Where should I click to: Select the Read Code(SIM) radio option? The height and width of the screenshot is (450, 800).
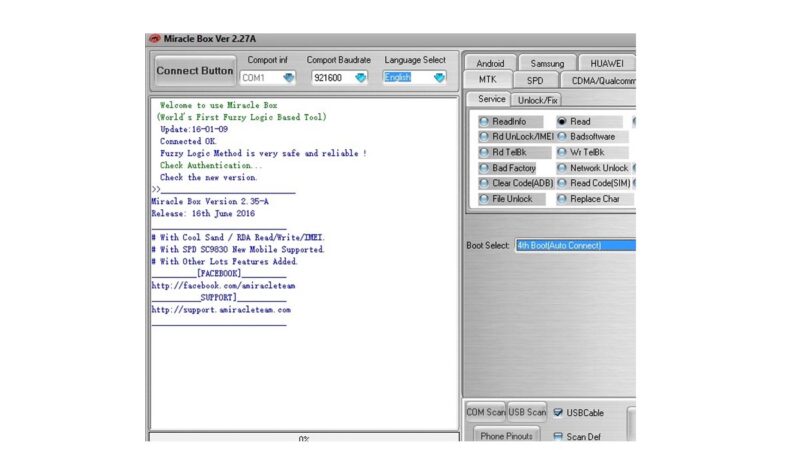click(x=594, y=183)
